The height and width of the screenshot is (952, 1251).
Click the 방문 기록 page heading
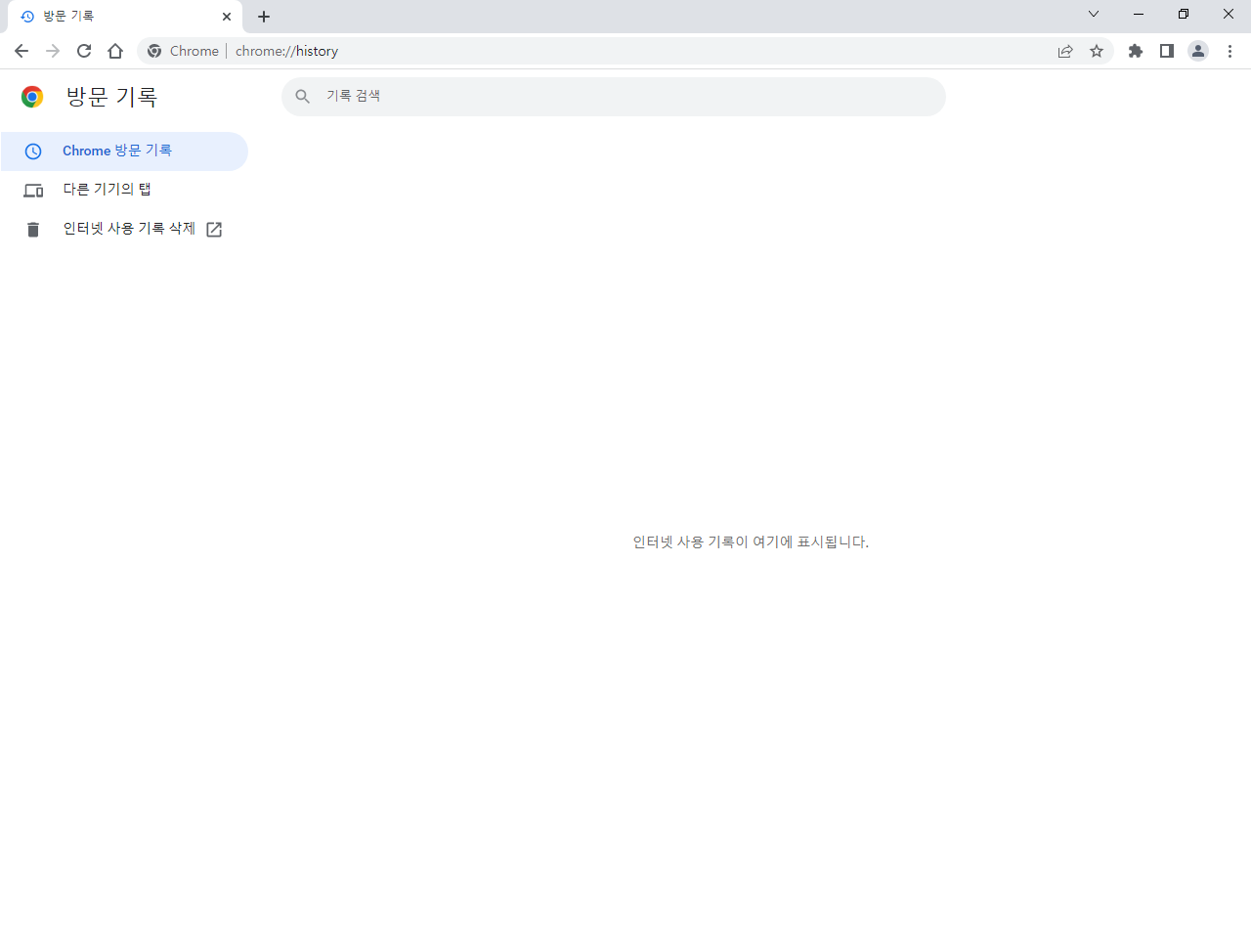111,97
